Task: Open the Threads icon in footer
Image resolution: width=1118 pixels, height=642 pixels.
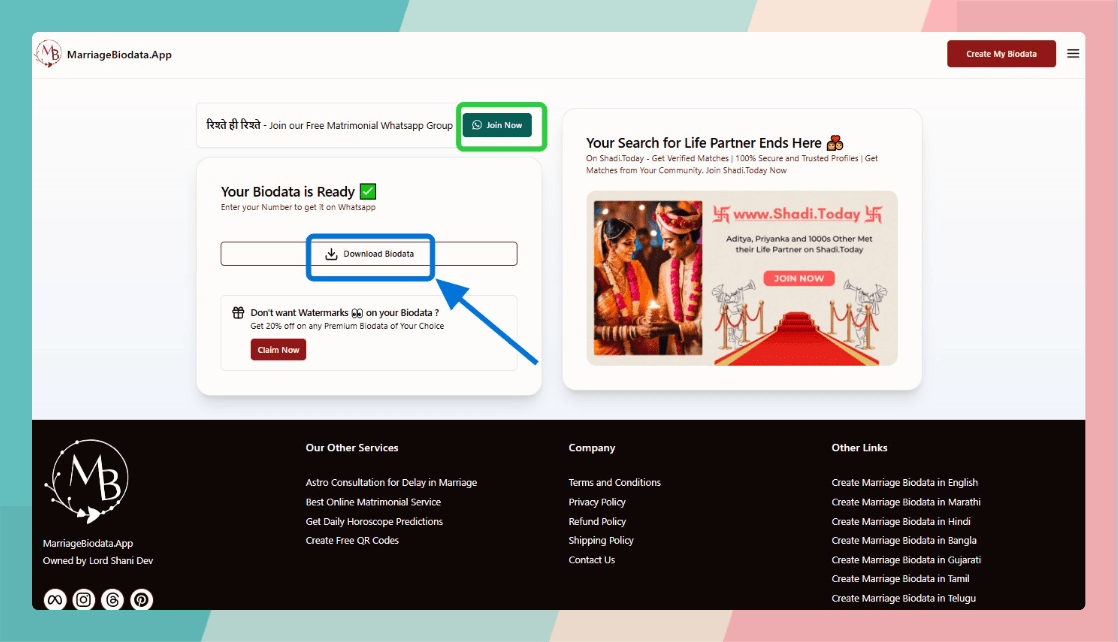Action: [113, 599]
